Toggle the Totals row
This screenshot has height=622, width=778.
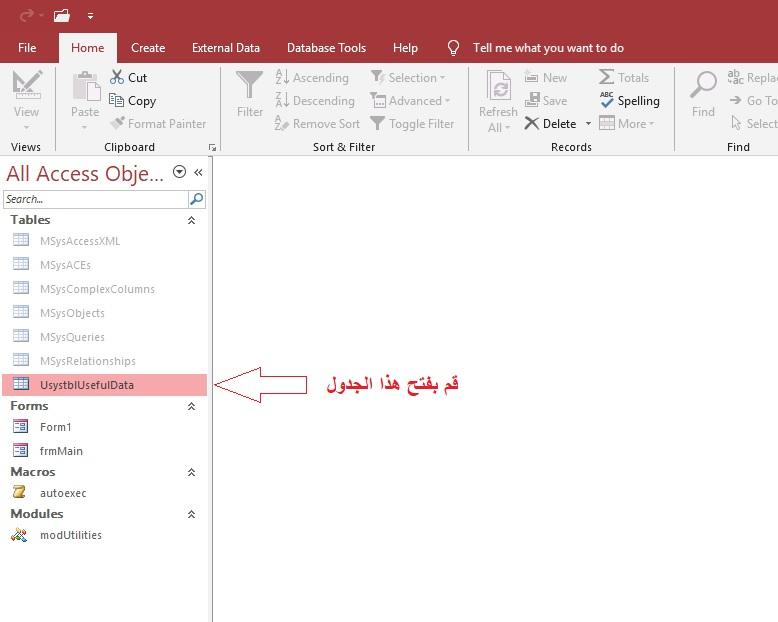point(624,78)
